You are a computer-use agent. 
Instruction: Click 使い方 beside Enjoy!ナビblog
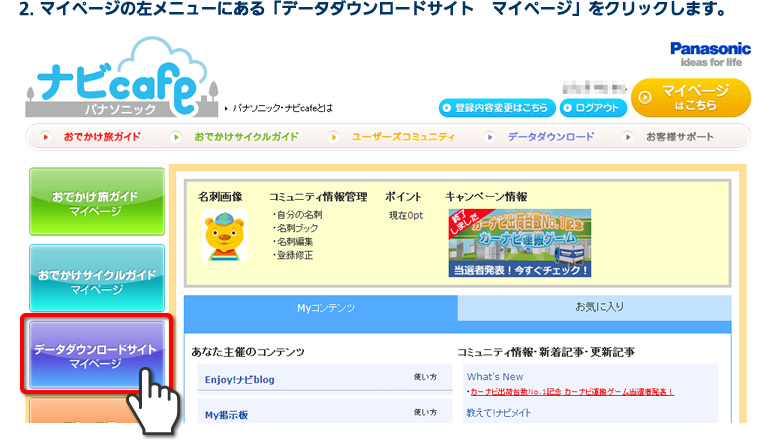tap(425, 377)
